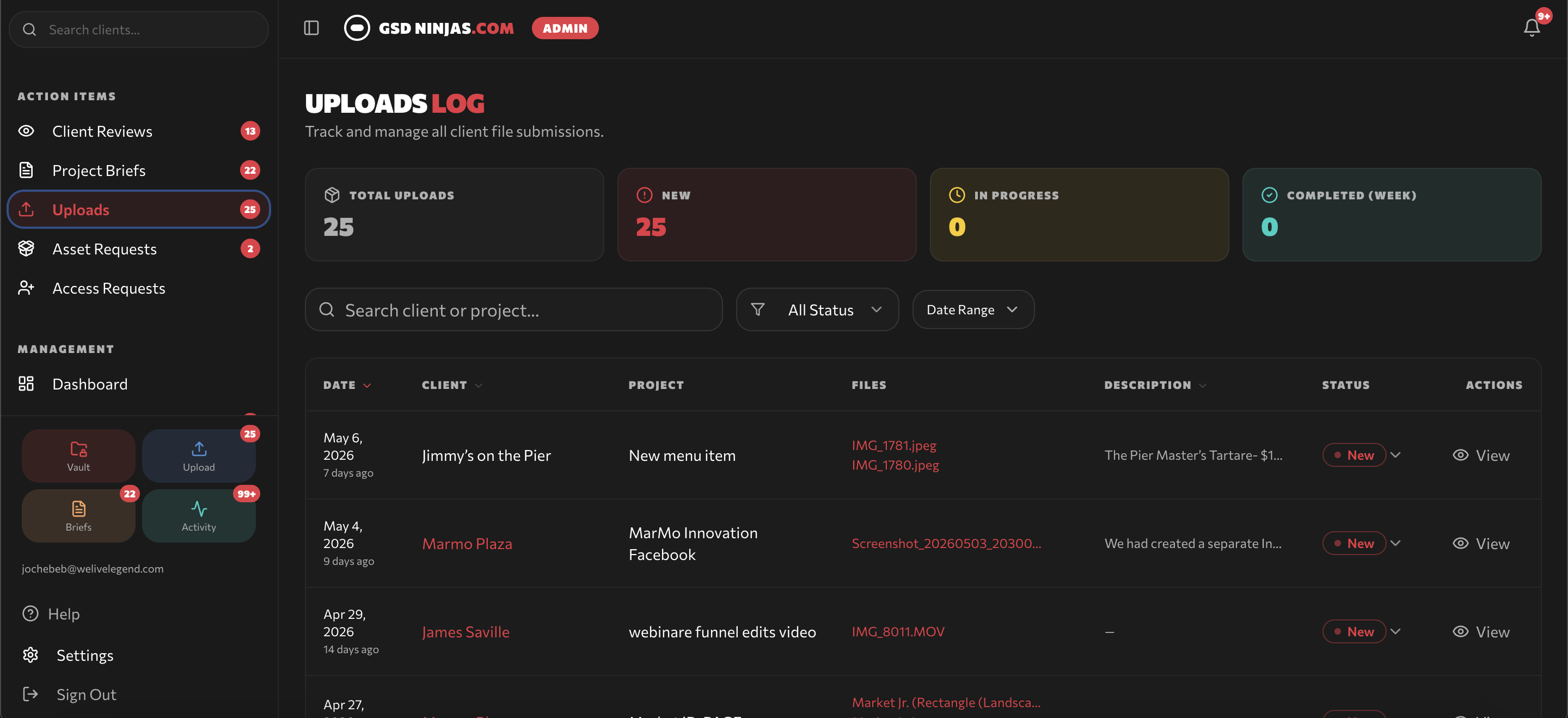This screenshot has height=718, width=1568.
Task: Select the Uploads sidebar item
Action: [x=139, y=210]
